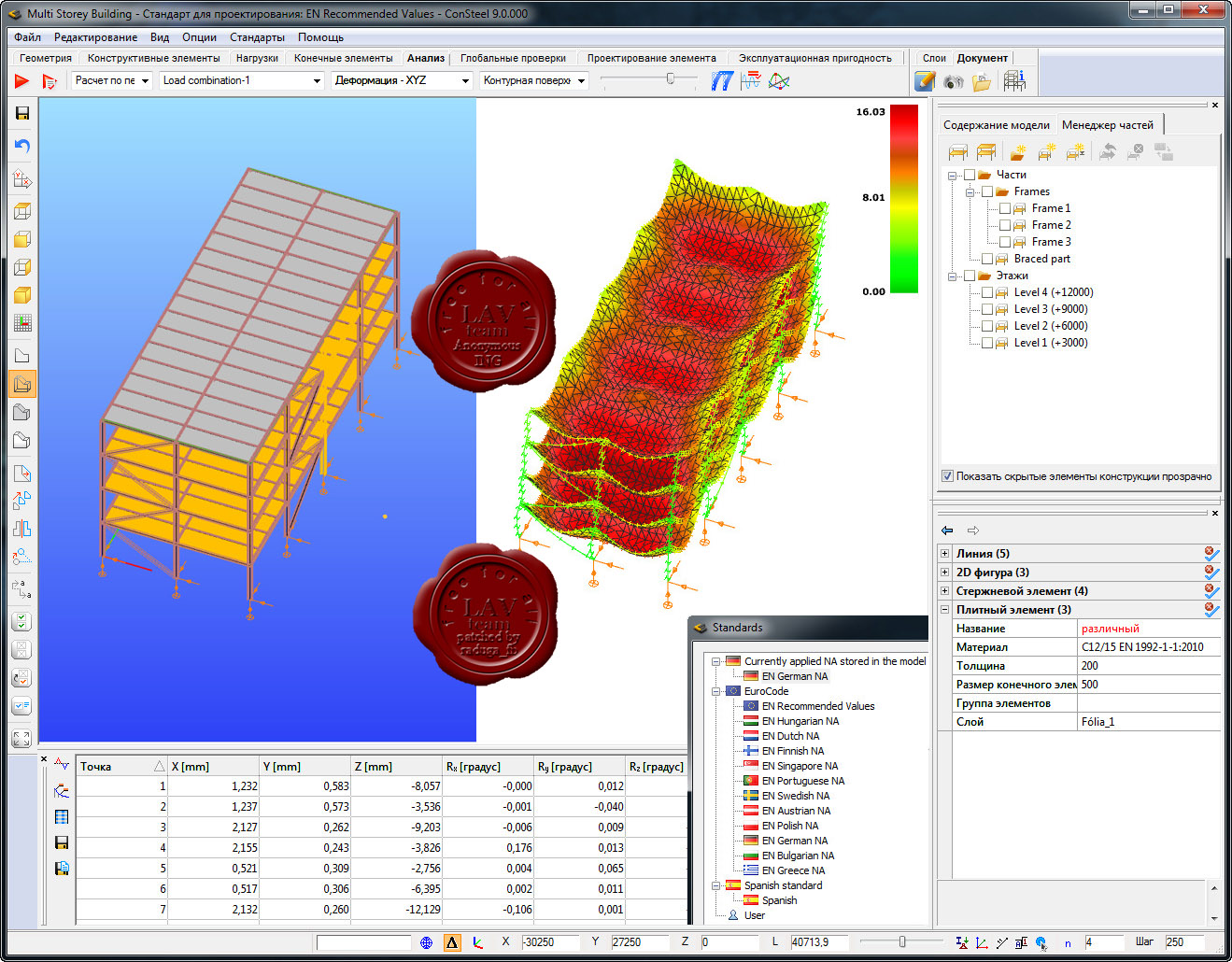Click the status bar zoom slider handle

902,941
